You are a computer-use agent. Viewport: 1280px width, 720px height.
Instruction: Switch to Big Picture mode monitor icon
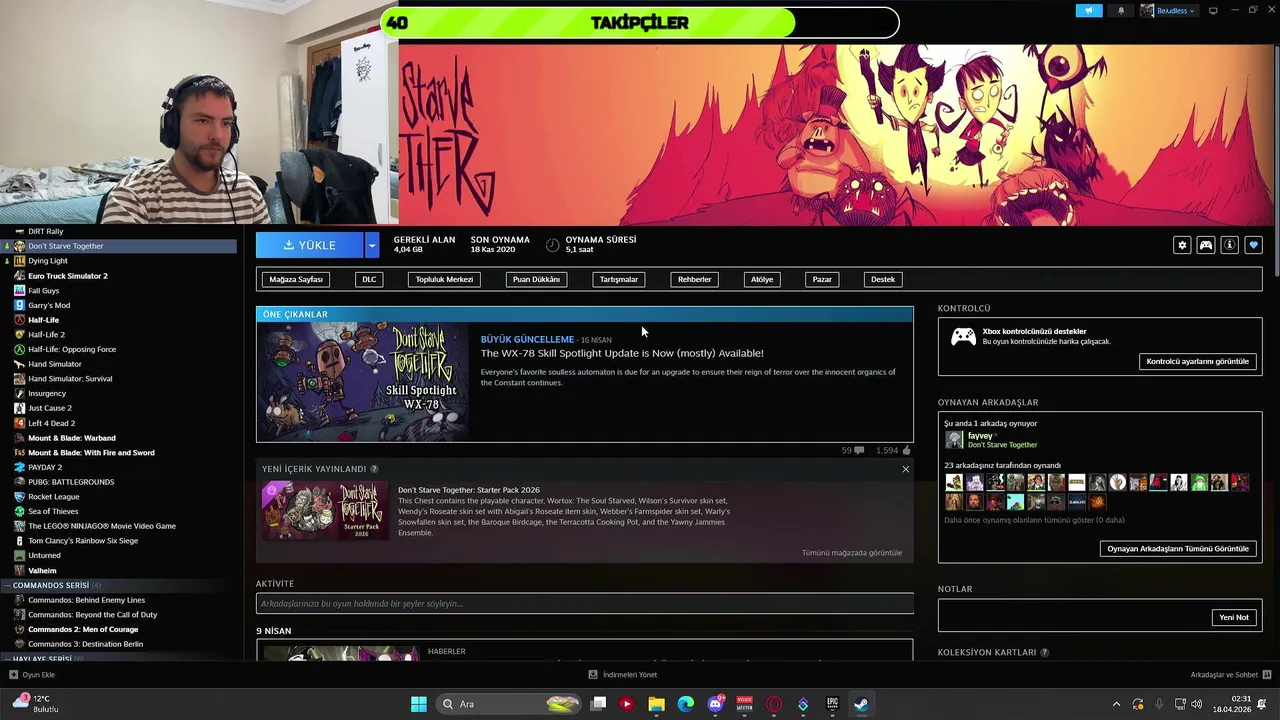[1213, 10]
